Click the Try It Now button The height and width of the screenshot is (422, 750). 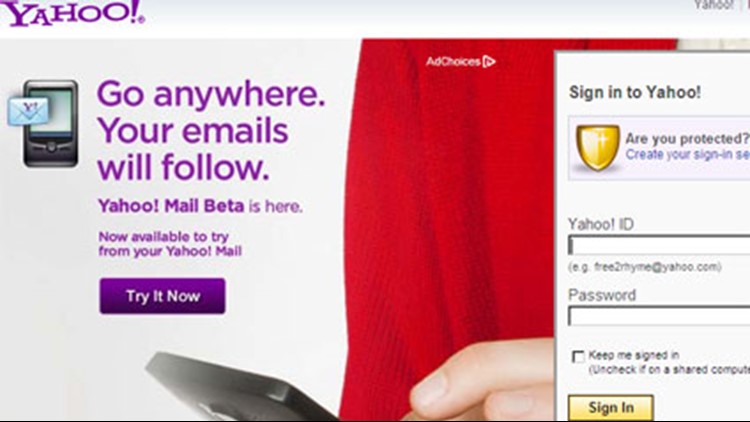pos(162,296)
